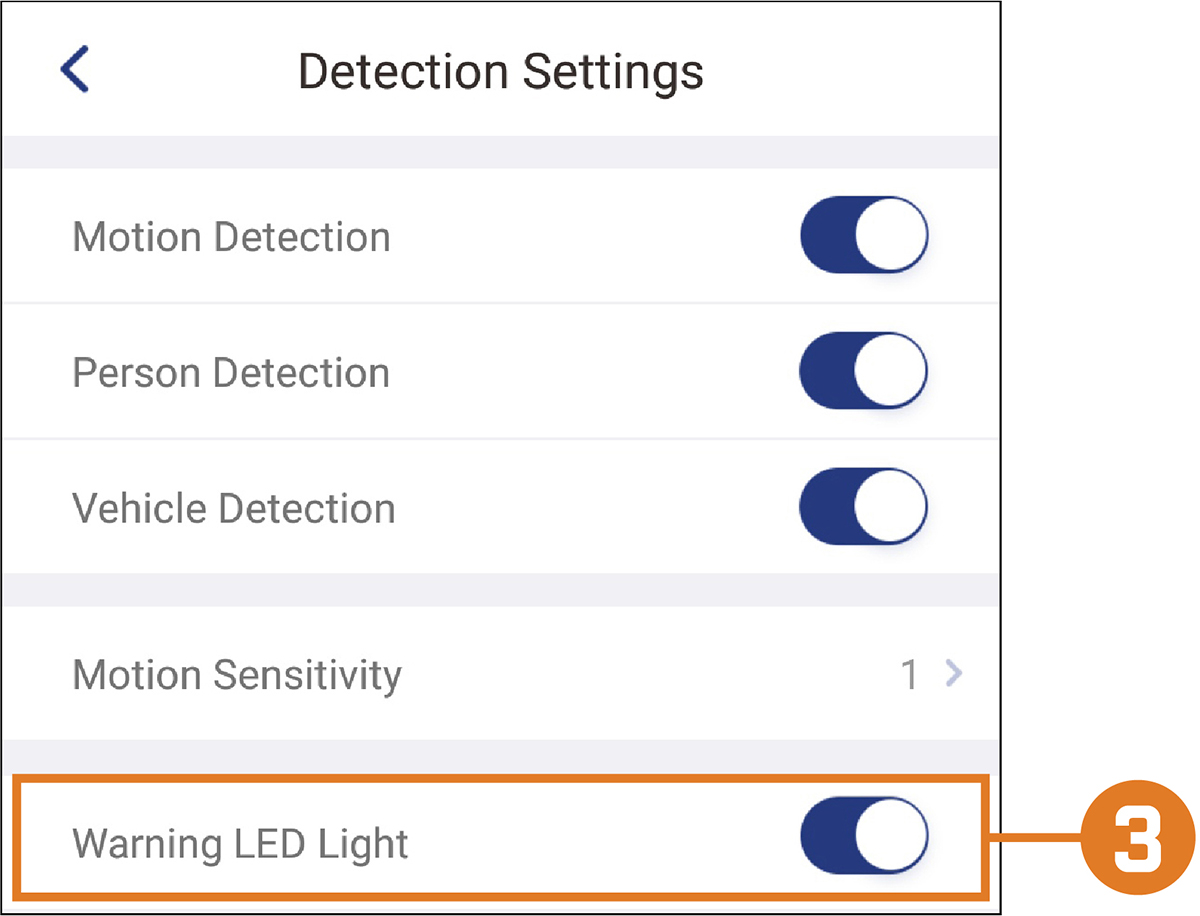Go back using the blue arrow

[x=75, y=70]
